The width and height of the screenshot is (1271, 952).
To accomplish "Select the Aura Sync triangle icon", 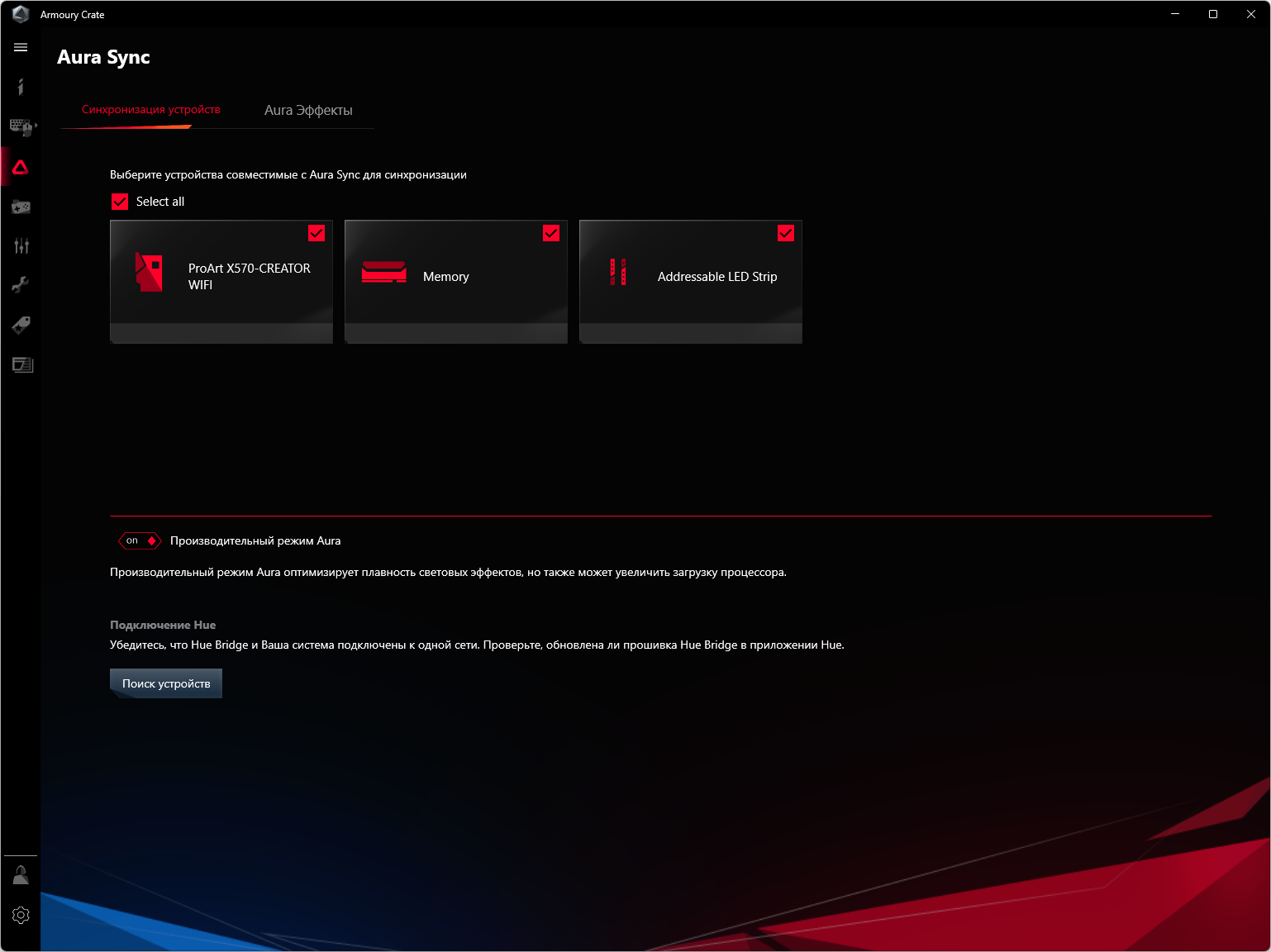I will tap(21, 167).
